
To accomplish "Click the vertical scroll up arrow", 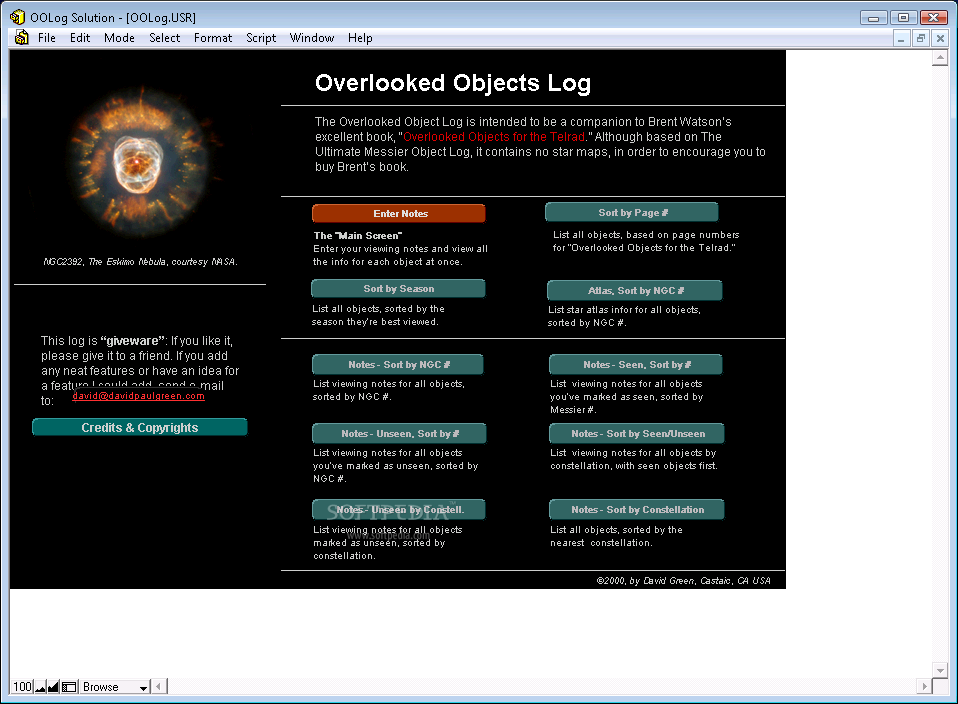I will pos(940,58).
